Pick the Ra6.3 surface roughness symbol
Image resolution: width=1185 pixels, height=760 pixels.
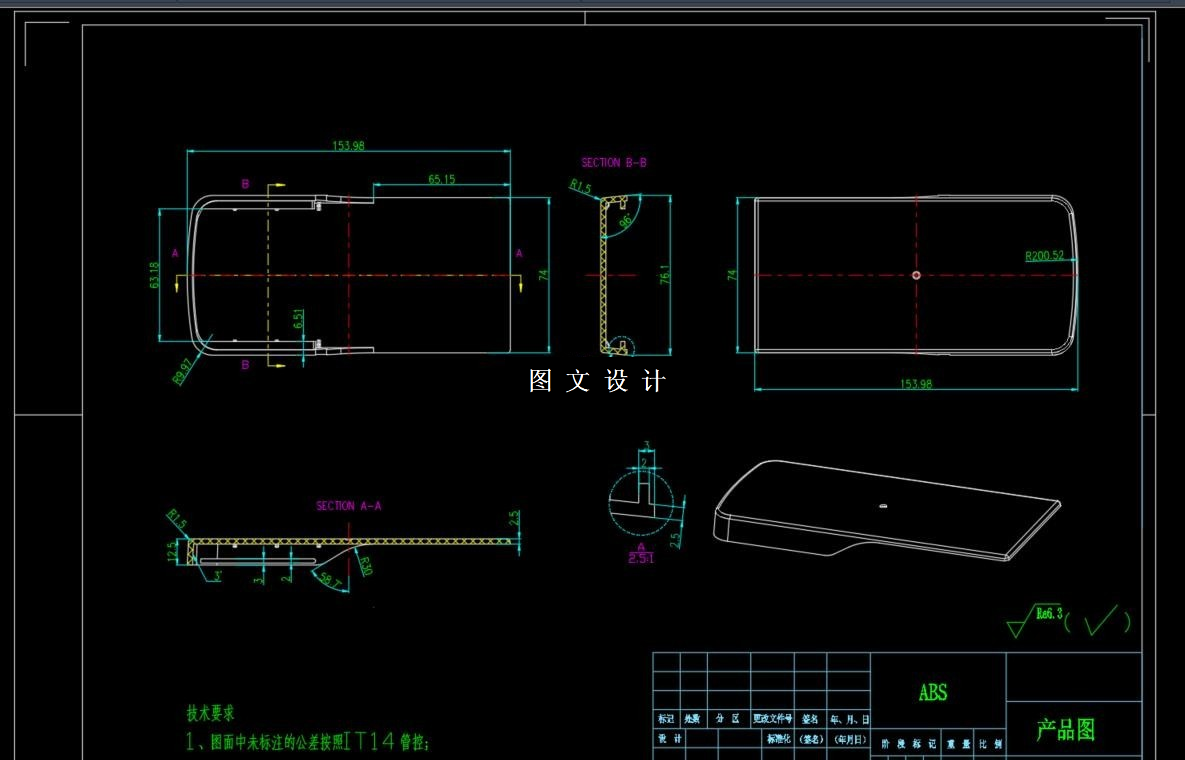click(1034, 622)
